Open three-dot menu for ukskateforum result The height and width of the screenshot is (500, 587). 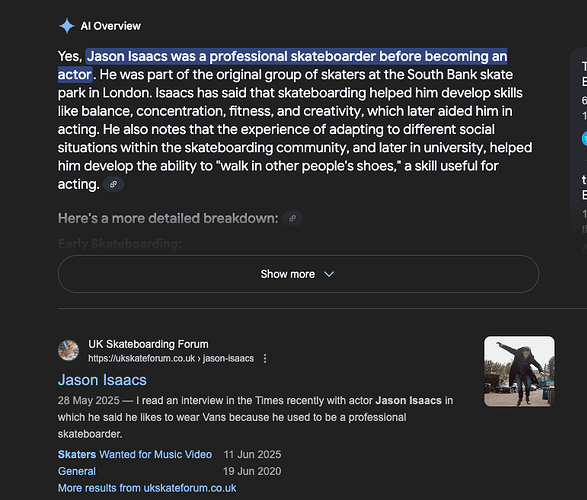[x=265, y=359]
